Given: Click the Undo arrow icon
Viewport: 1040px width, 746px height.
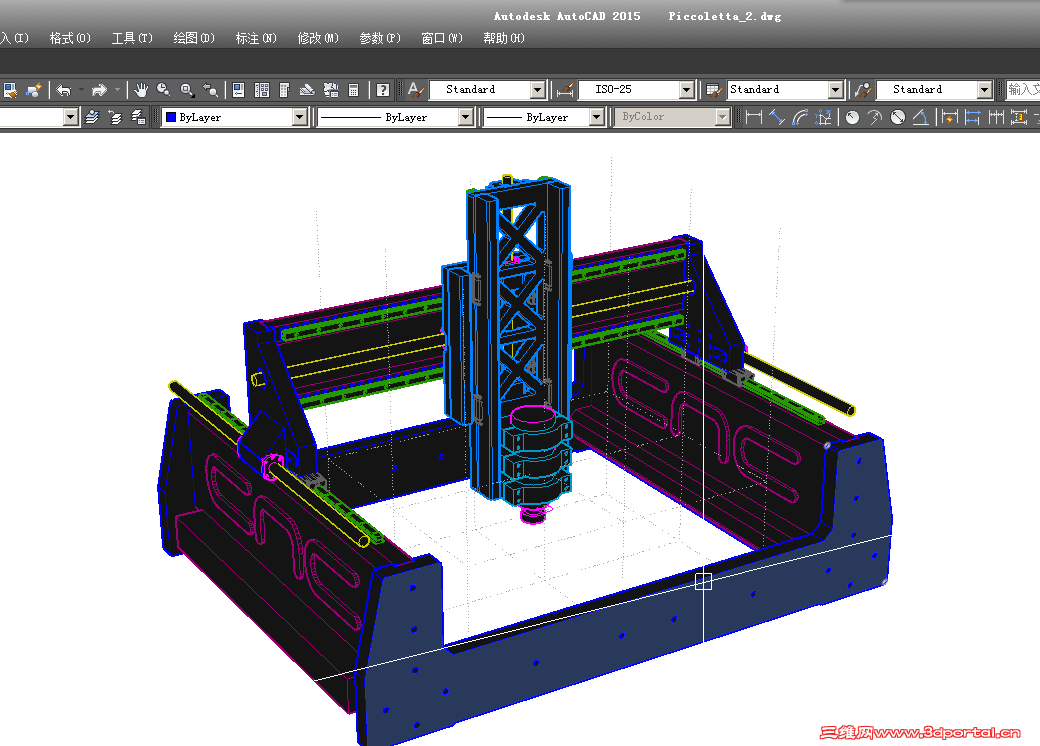Looking at the screenshot, I should [x=65, y=89].
